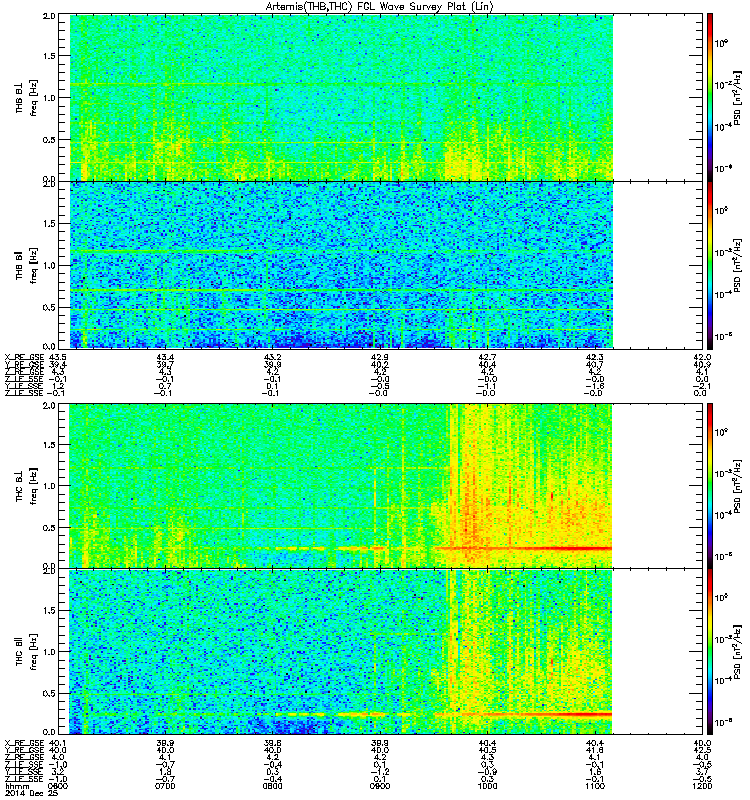Click the PSD [nT²/Hz] label of the THB B⊥ colorbar
This screenshot has width=750, height=800.
[x=737, y=98]
